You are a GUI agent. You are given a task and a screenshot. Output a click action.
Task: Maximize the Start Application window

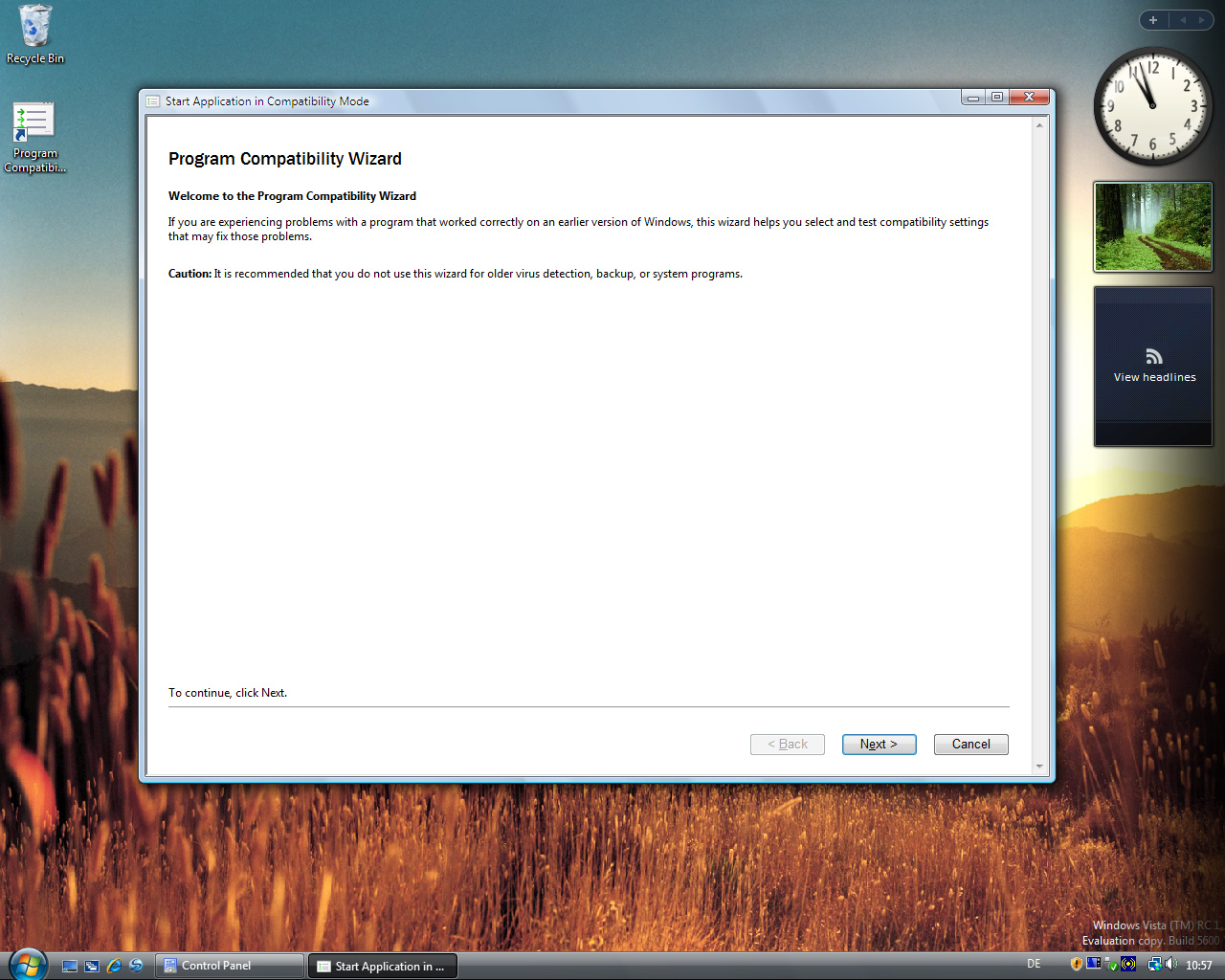pyautogui.click(x=997, y=97)
